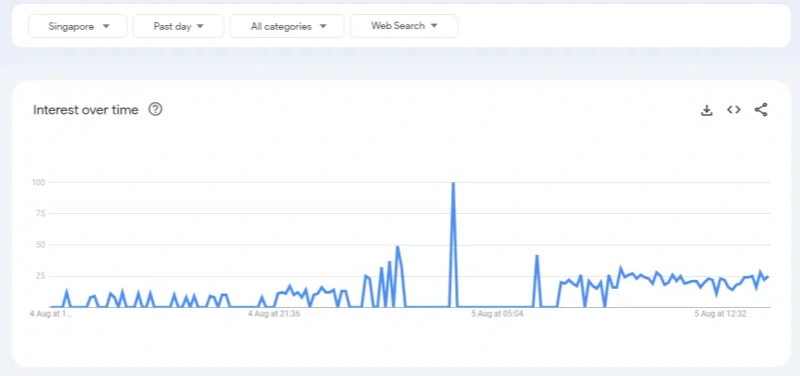800x376 pixels.
Task: Click the 50 y-axis value
Action: point(41,245)
